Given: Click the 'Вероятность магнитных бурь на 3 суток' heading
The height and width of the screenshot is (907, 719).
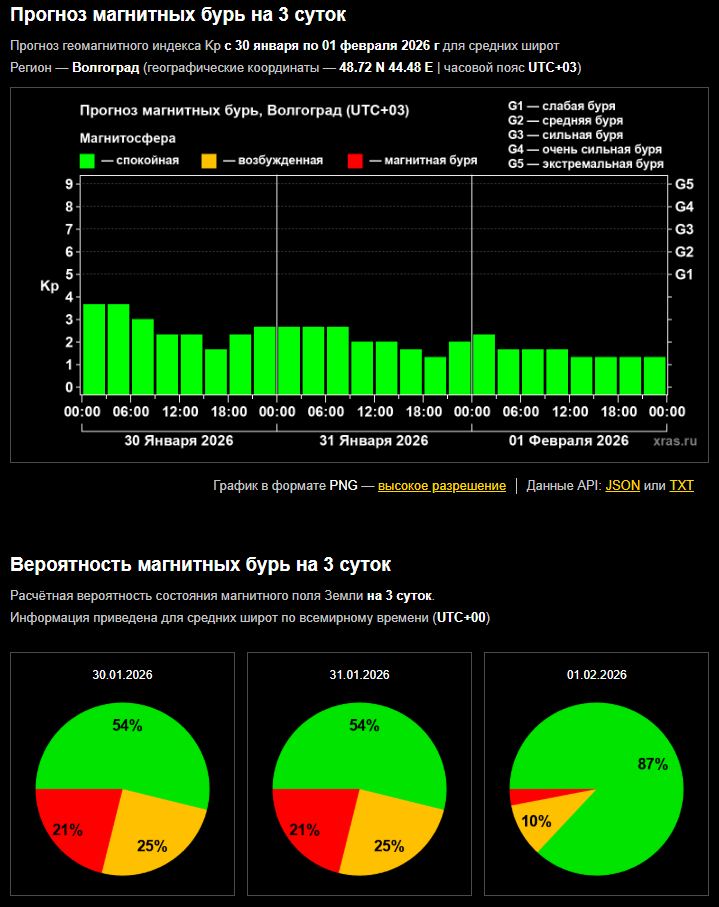Looking at the screenshot, I should [x=200, y=565].
